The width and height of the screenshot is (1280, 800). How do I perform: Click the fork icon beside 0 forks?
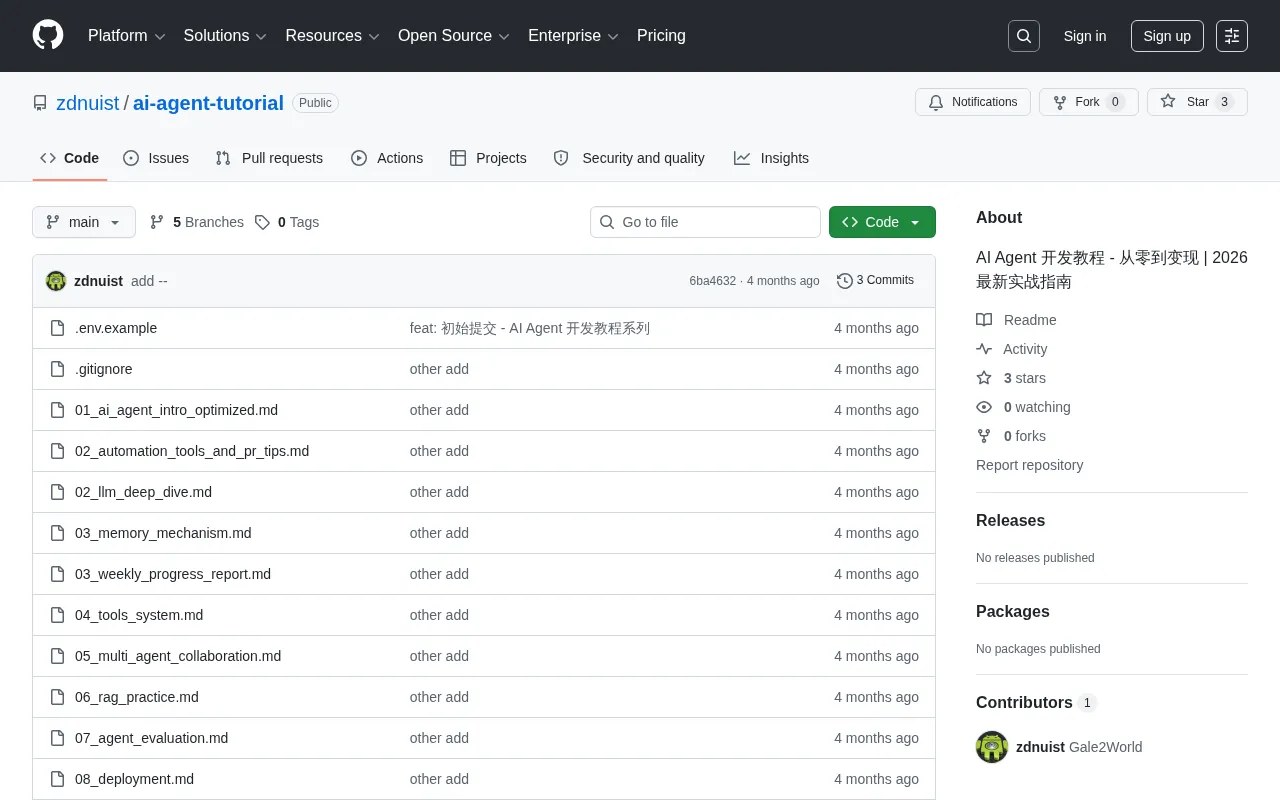(984, 436)
